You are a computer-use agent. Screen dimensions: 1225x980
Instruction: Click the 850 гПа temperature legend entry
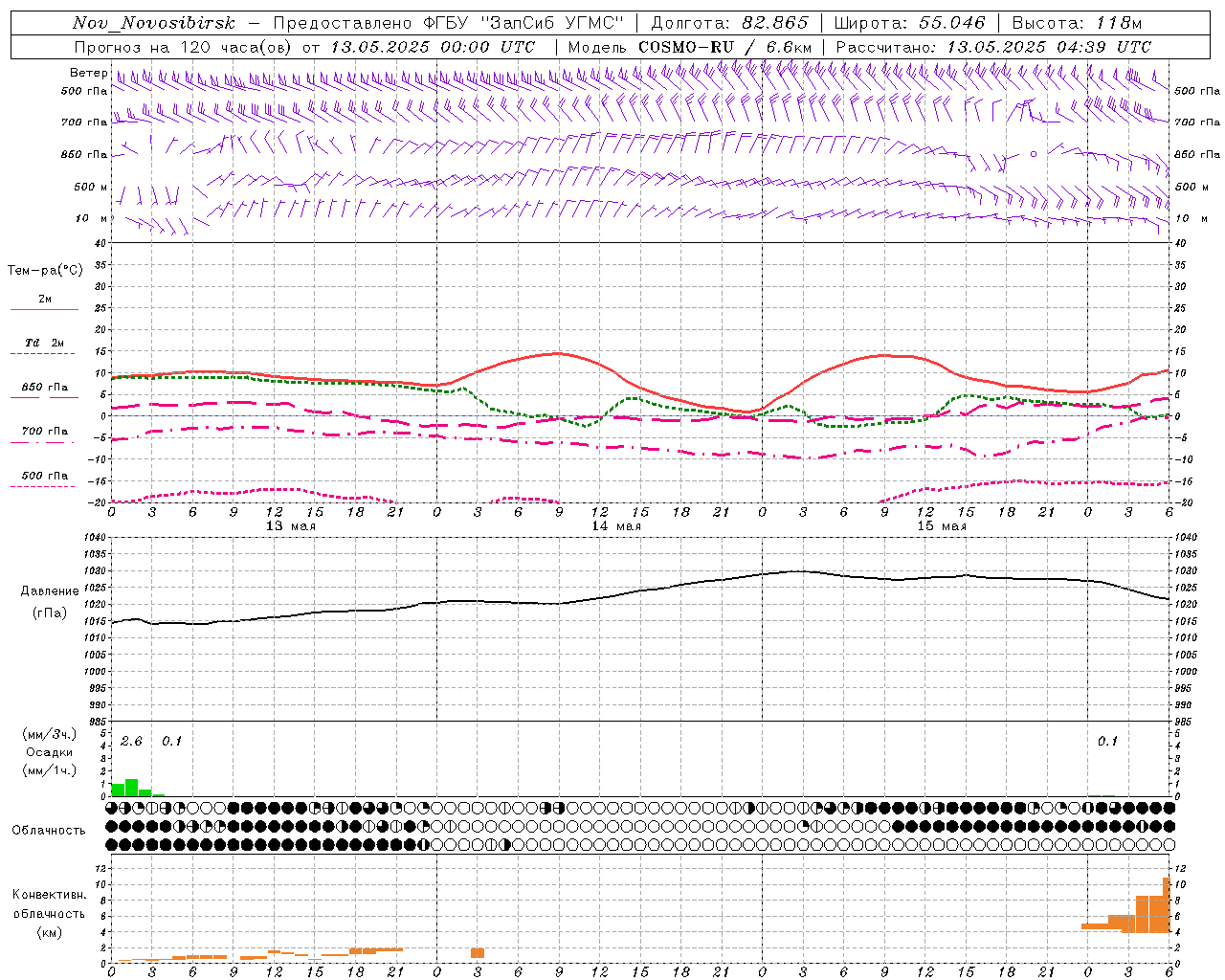44,389
